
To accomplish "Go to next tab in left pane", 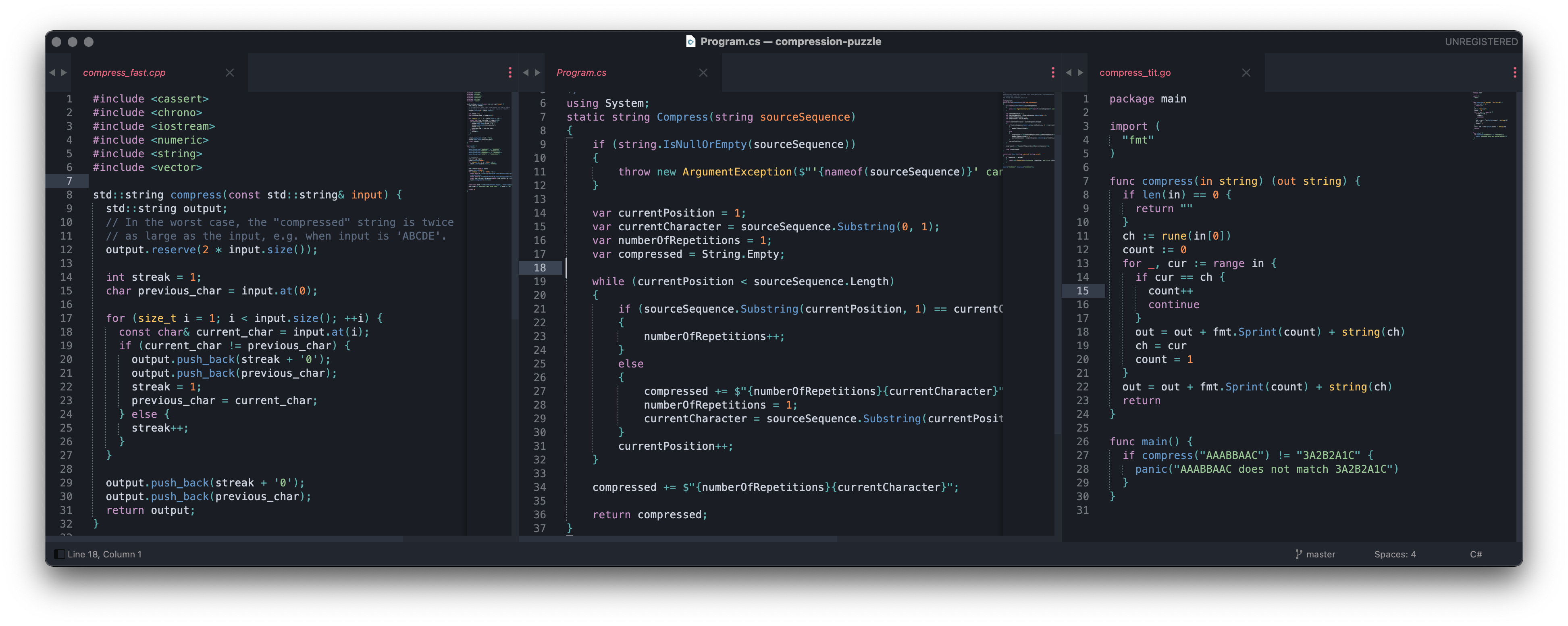I will coord(64,73).
